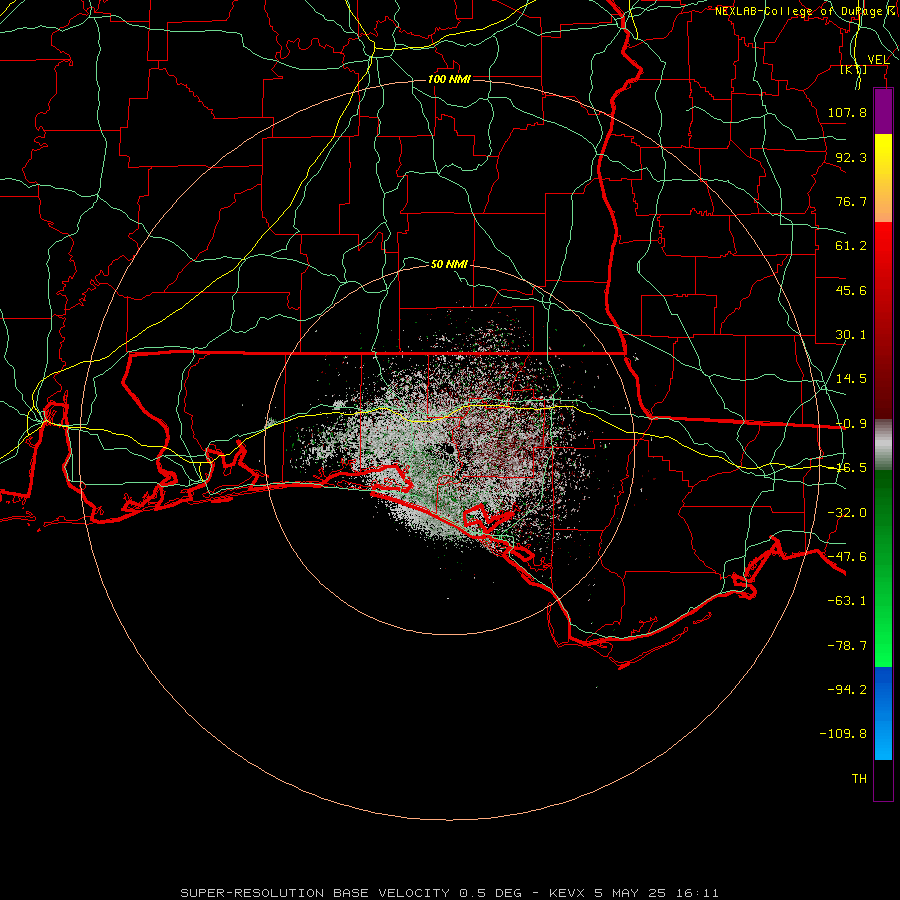This screenshot has height=900, width=900.
Task: Click the -78.7 legend value
Action: (x=847, y=646)
